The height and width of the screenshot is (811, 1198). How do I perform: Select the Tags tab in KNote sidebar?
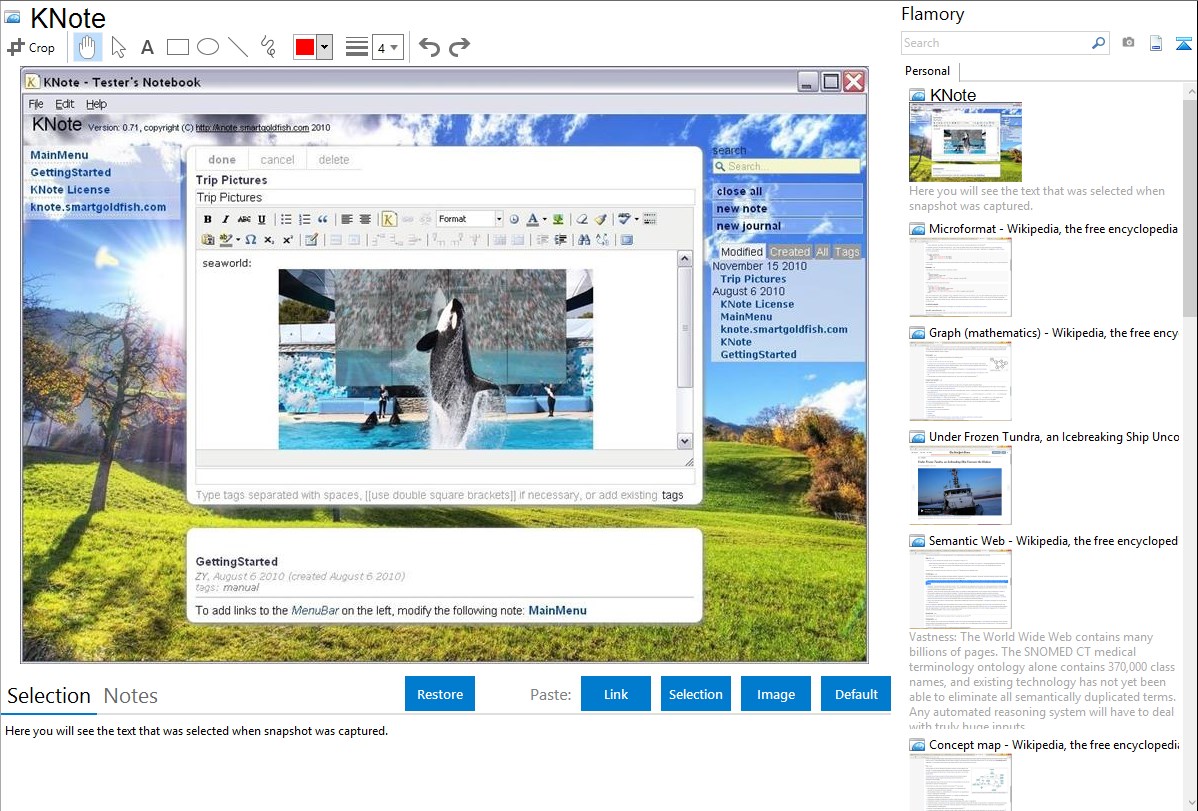847,251
